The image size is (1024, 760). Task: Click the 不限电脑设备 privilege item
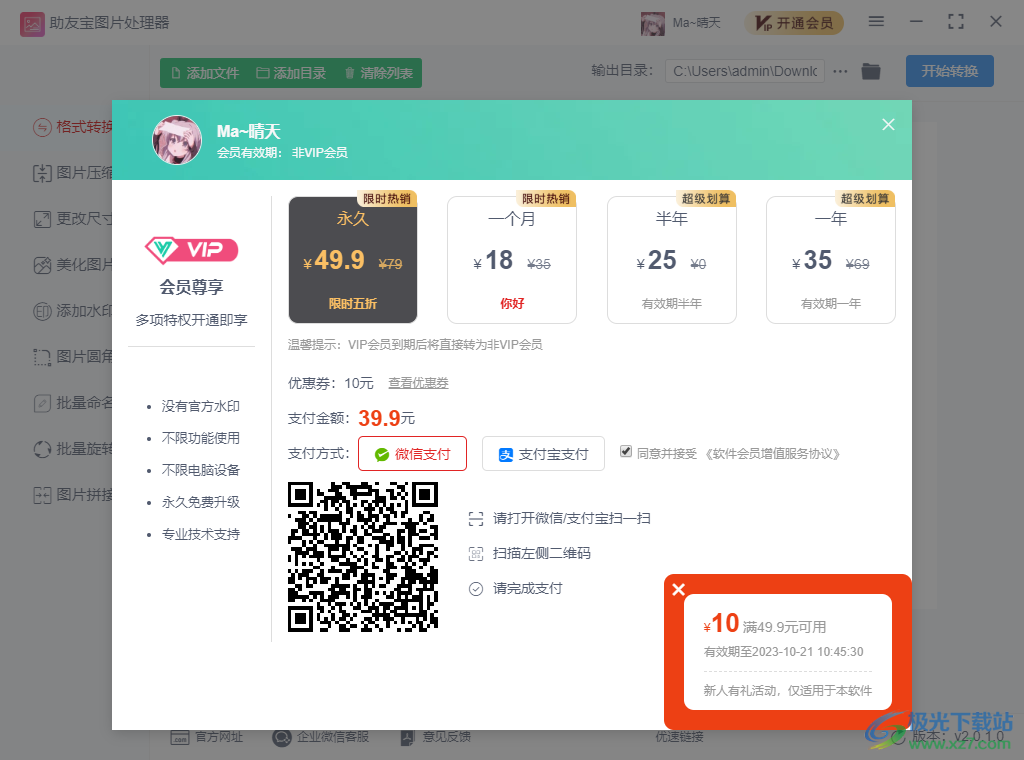point(200,470)
